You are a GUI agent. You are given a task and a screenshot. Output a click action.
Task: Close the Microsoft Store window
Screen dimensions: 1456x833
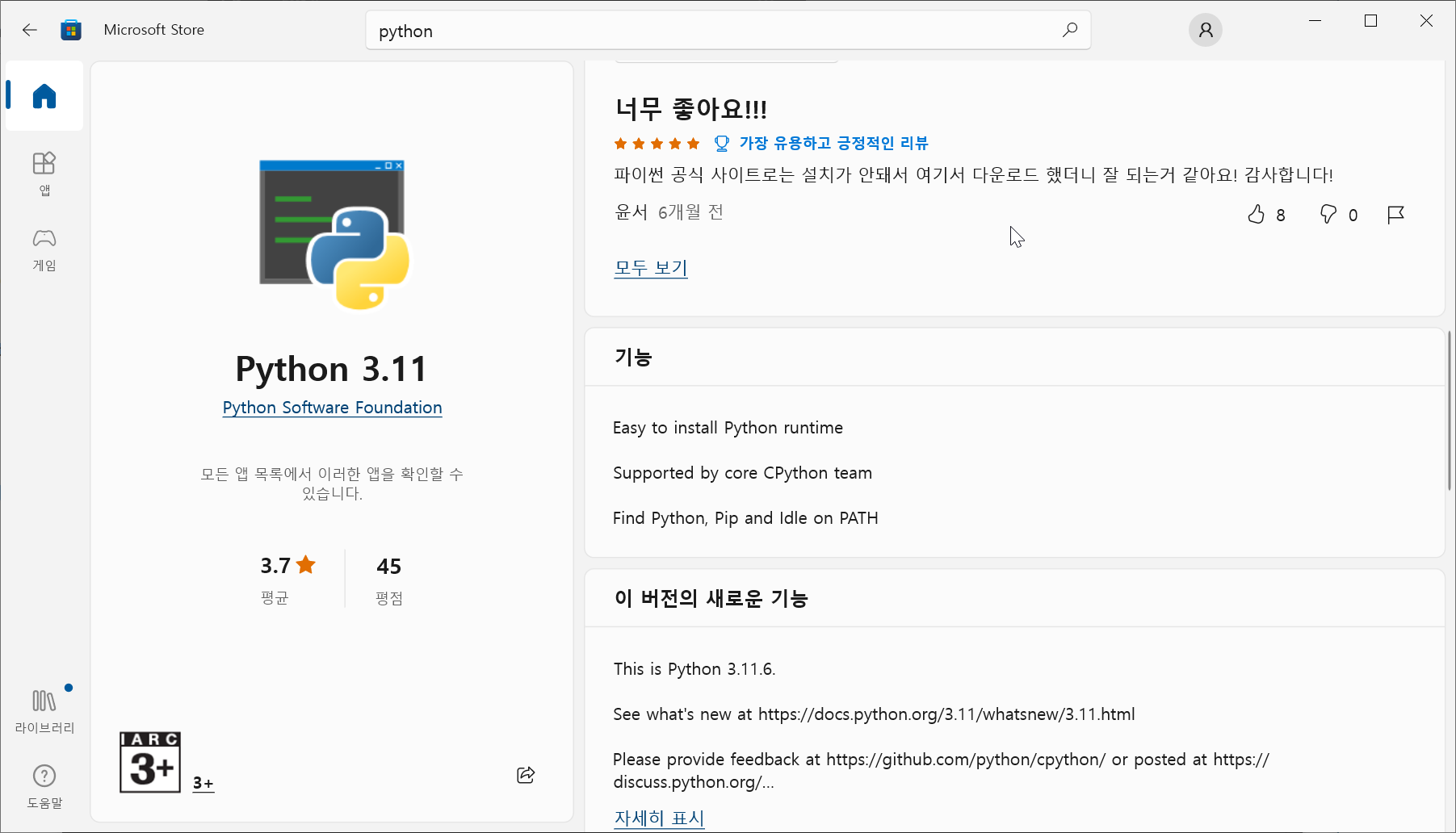coord(1426,21)
